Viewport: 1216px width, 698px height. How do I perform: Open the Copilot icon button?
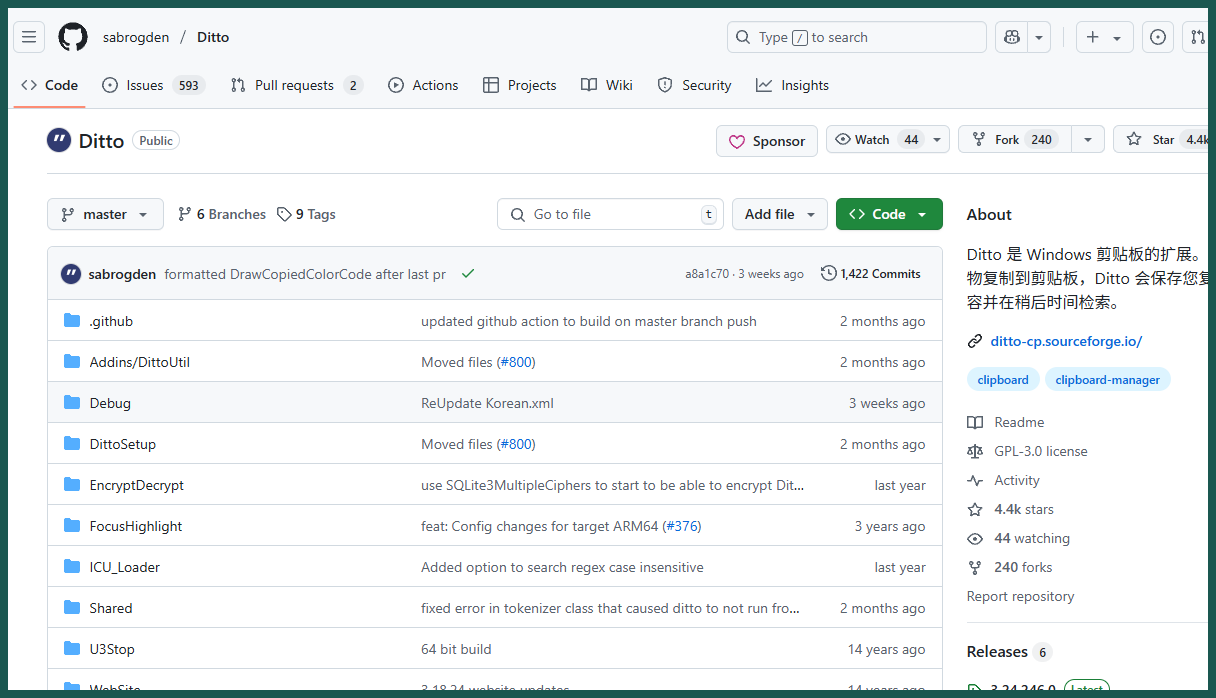pos(1012,37)
